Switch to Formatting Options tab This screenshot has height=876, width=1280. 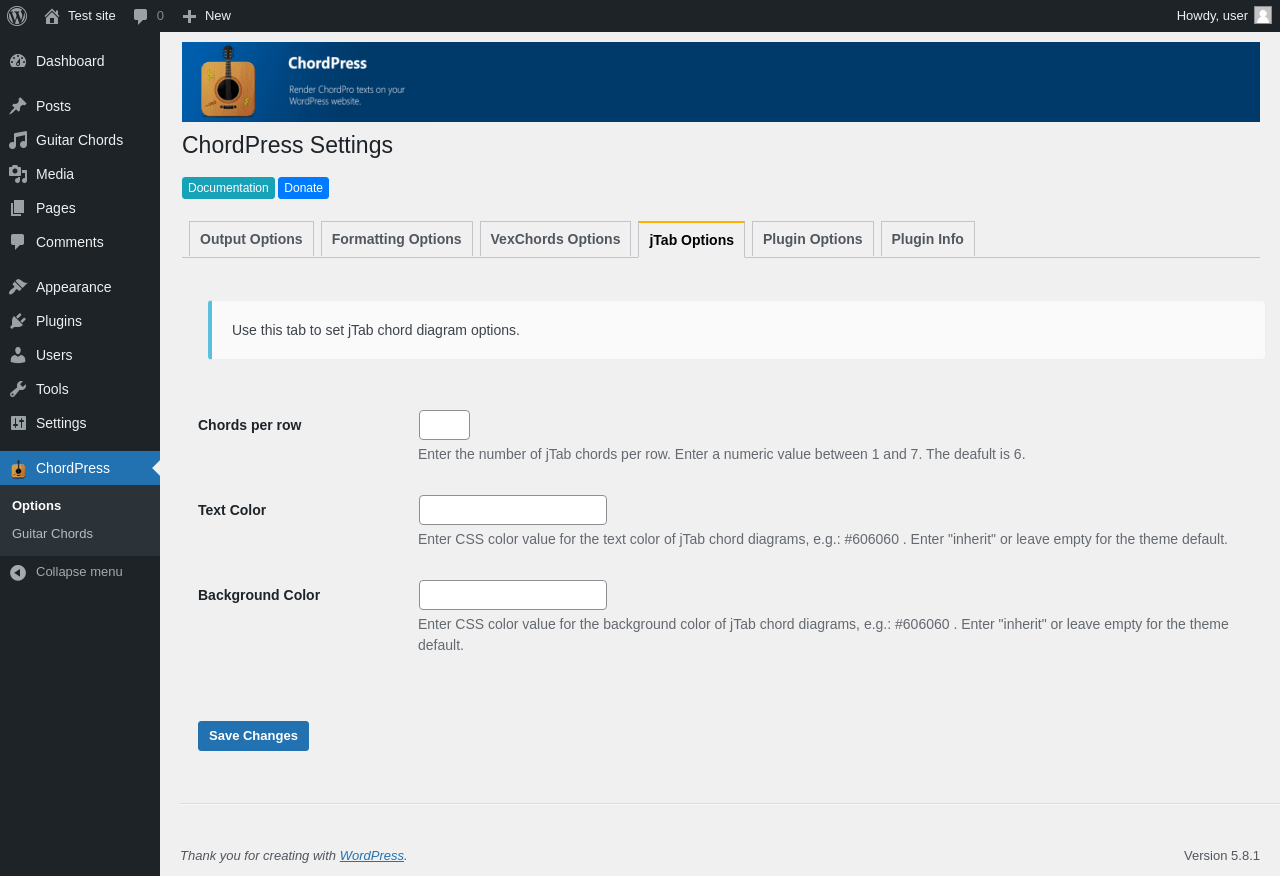point(397,239)
